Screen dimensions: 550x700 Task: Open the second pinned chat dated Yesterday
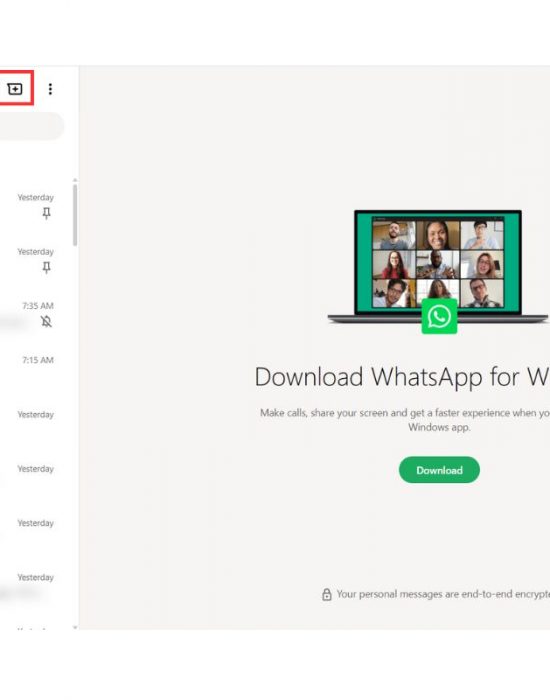[x=36, y=262]
